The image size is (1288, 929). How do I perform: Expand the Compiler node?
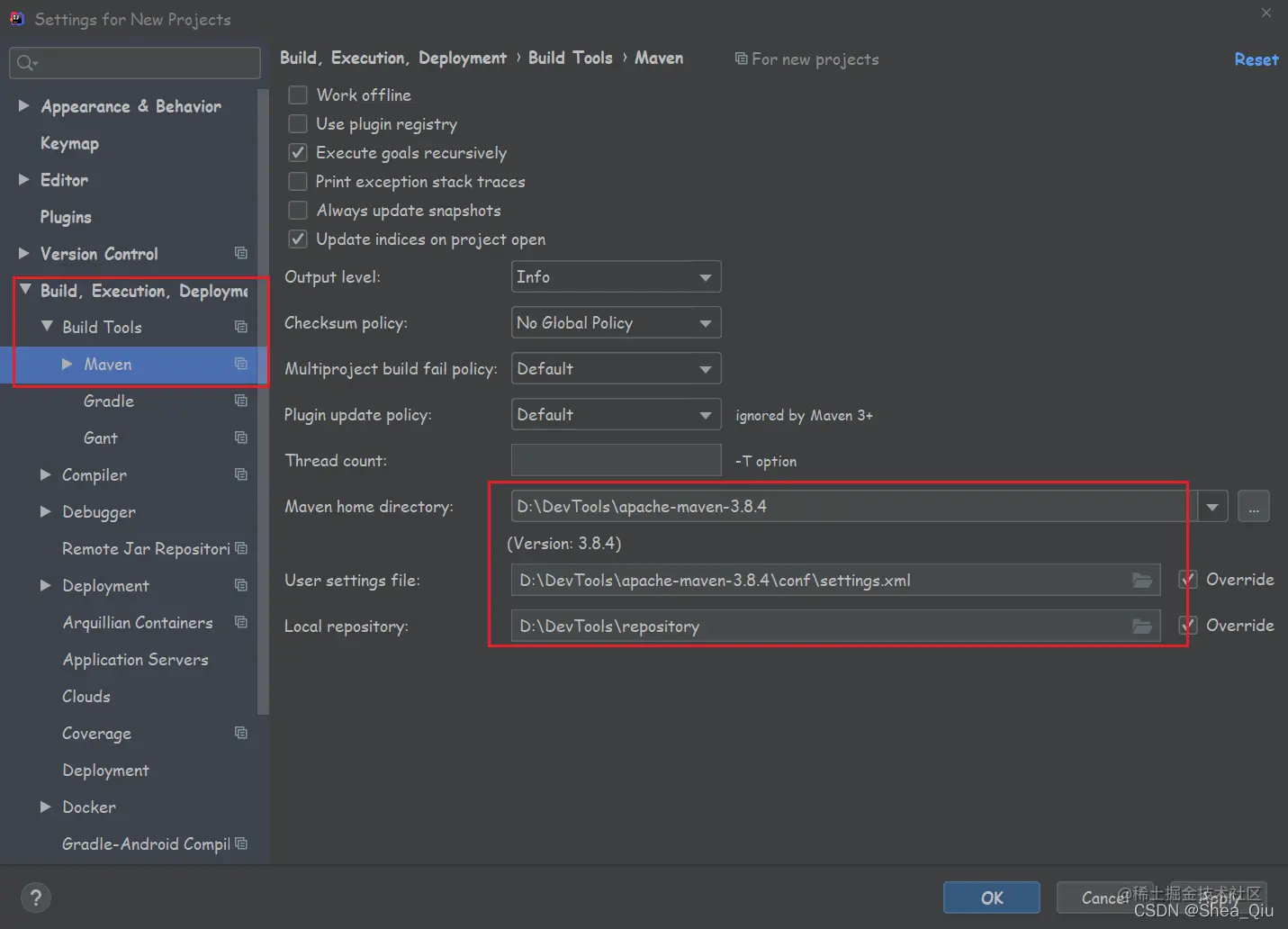point(46,474)
